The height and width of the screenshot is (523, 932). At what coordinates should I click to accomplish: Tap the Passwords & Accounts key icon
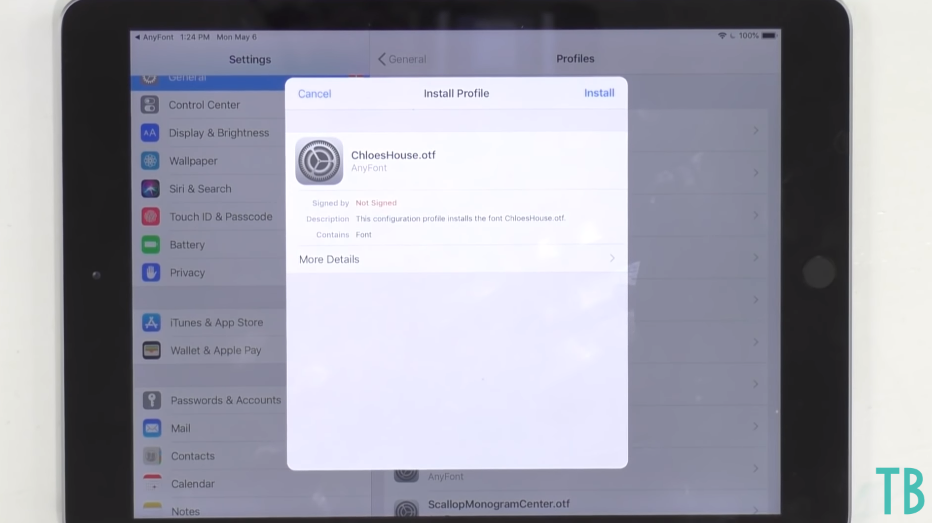(152, 401)
